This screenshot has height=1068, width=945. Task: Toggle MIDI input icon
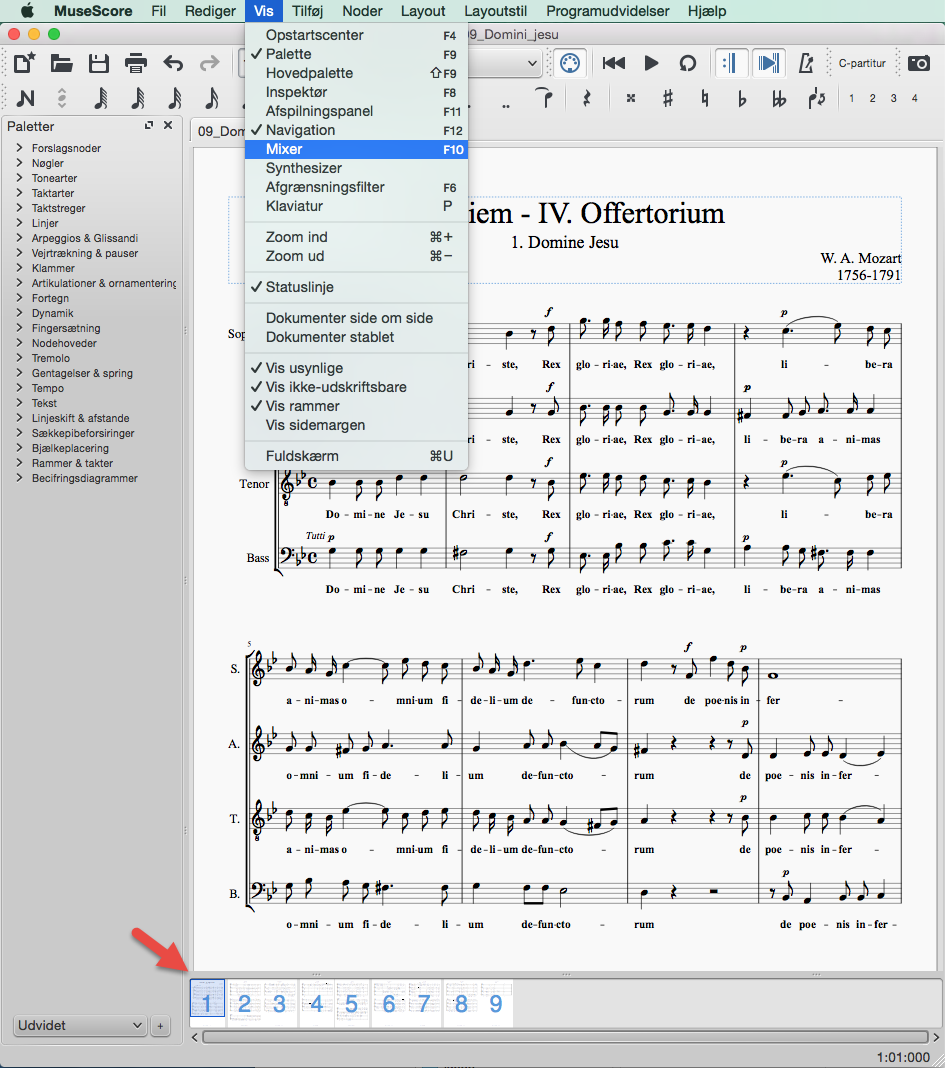(x=570, y=63)
